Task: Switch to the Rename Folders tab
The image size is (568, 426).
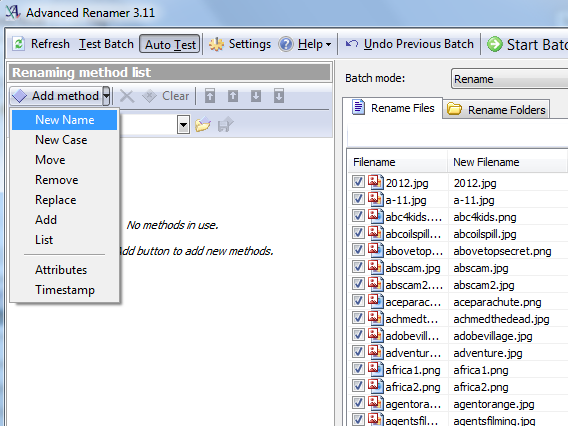Action: click(x=496, y=109)
